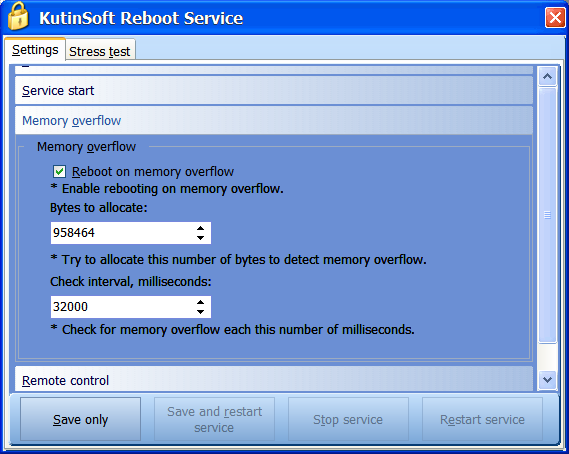The image size is (569, 454).
Task: Select the Settings tab
Action: pyautogui.click(x=35, y=50)
